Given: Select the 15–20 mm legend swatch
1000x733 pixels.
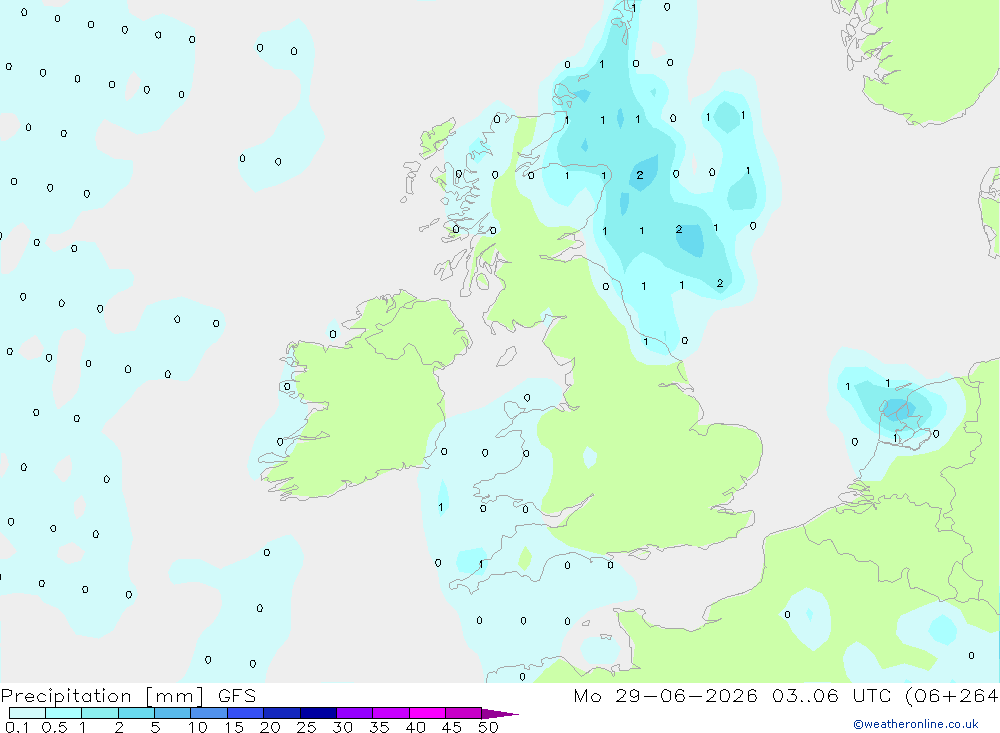Looking at the screenshot, I should point(246,713).
